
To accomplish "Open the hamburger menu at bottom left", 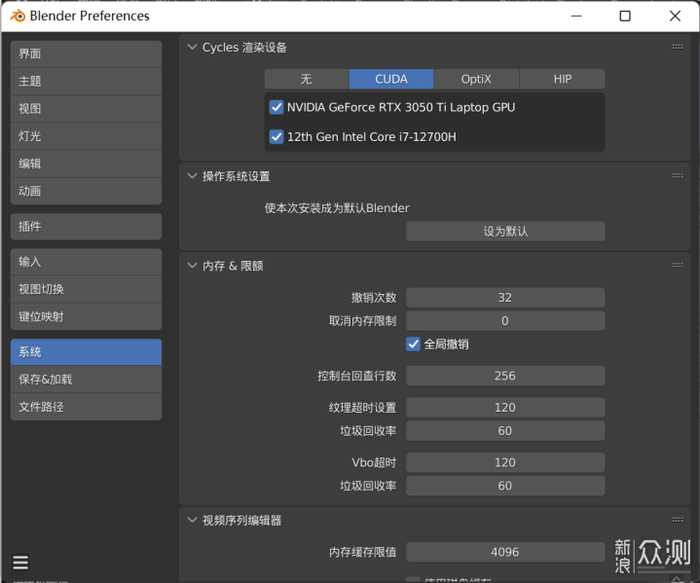I will [20, 562].
